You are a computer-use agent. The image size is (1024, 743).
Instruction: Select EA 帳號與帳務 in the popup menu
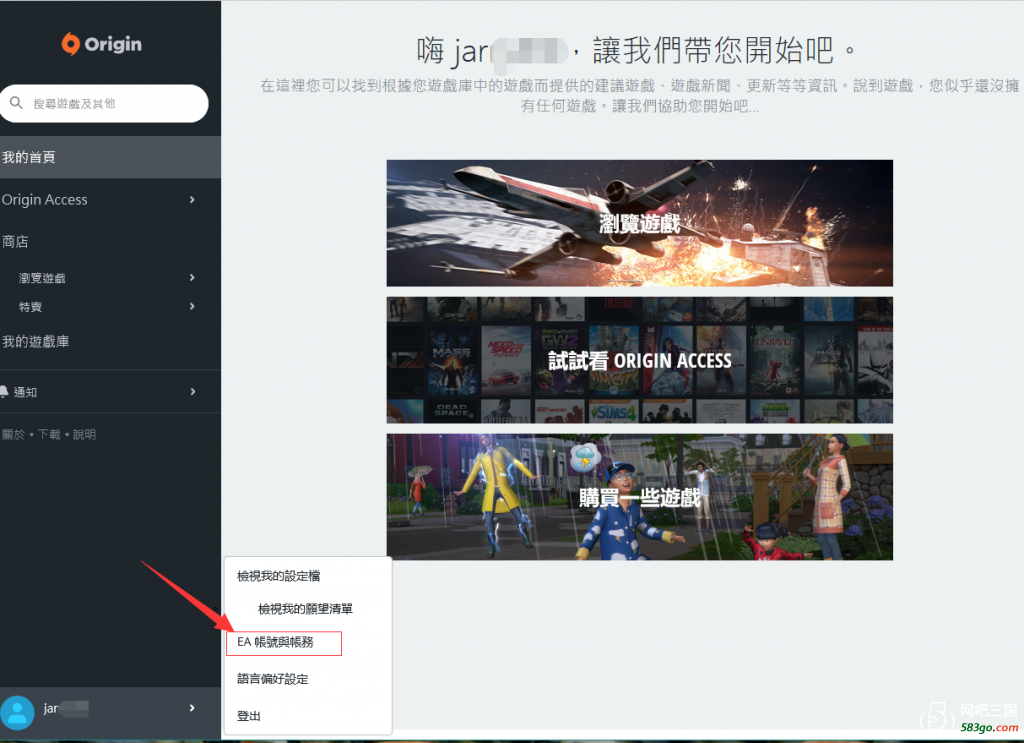[x=283, y=642]
